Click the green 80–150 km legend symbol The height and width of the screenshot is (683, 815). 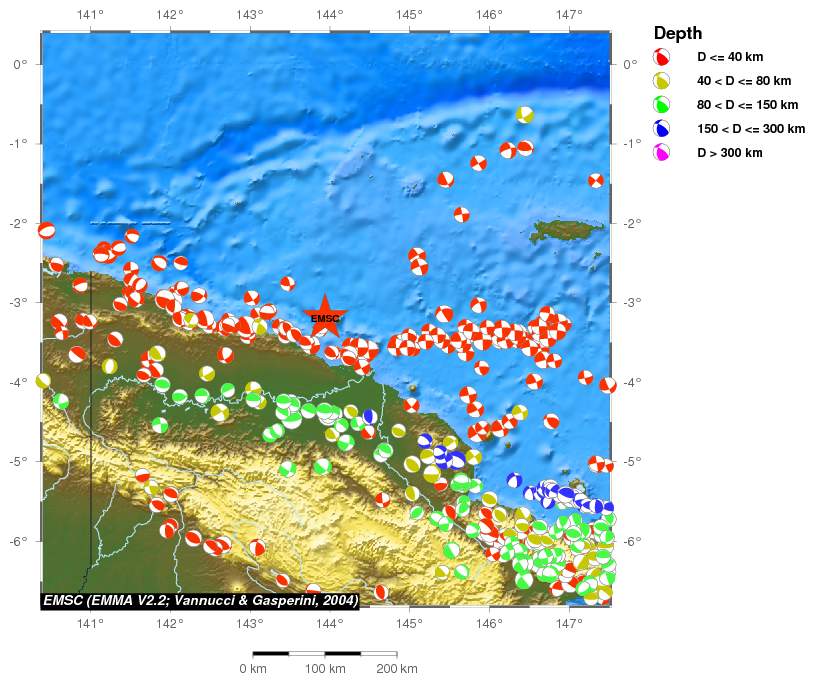tap(661, 105)
